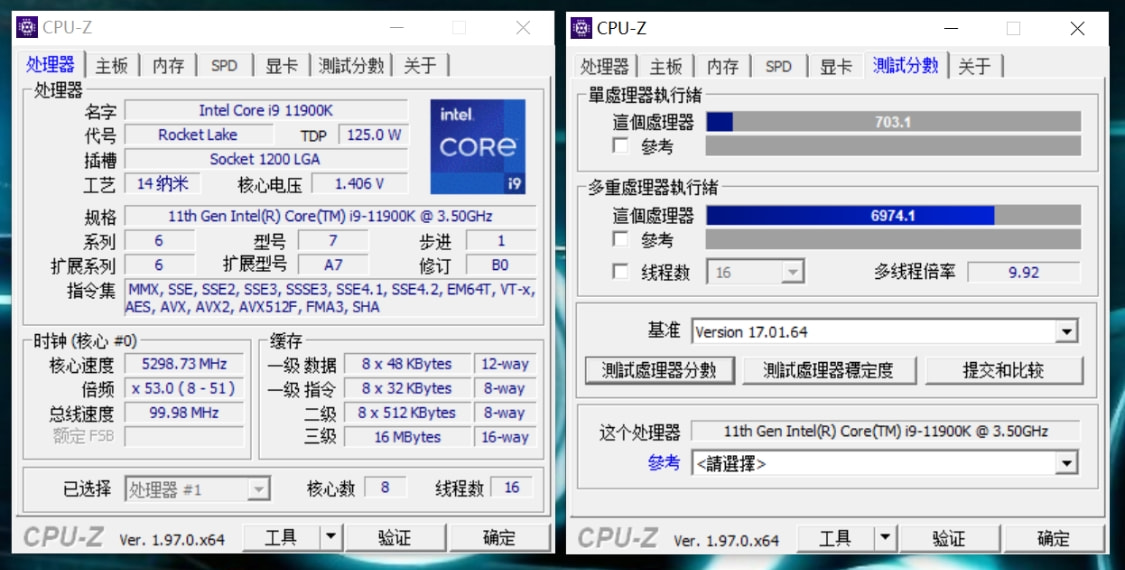1125x570 pixels.
Task: Open the 内存 tab in the right window
Action: (x=722, y=67)
